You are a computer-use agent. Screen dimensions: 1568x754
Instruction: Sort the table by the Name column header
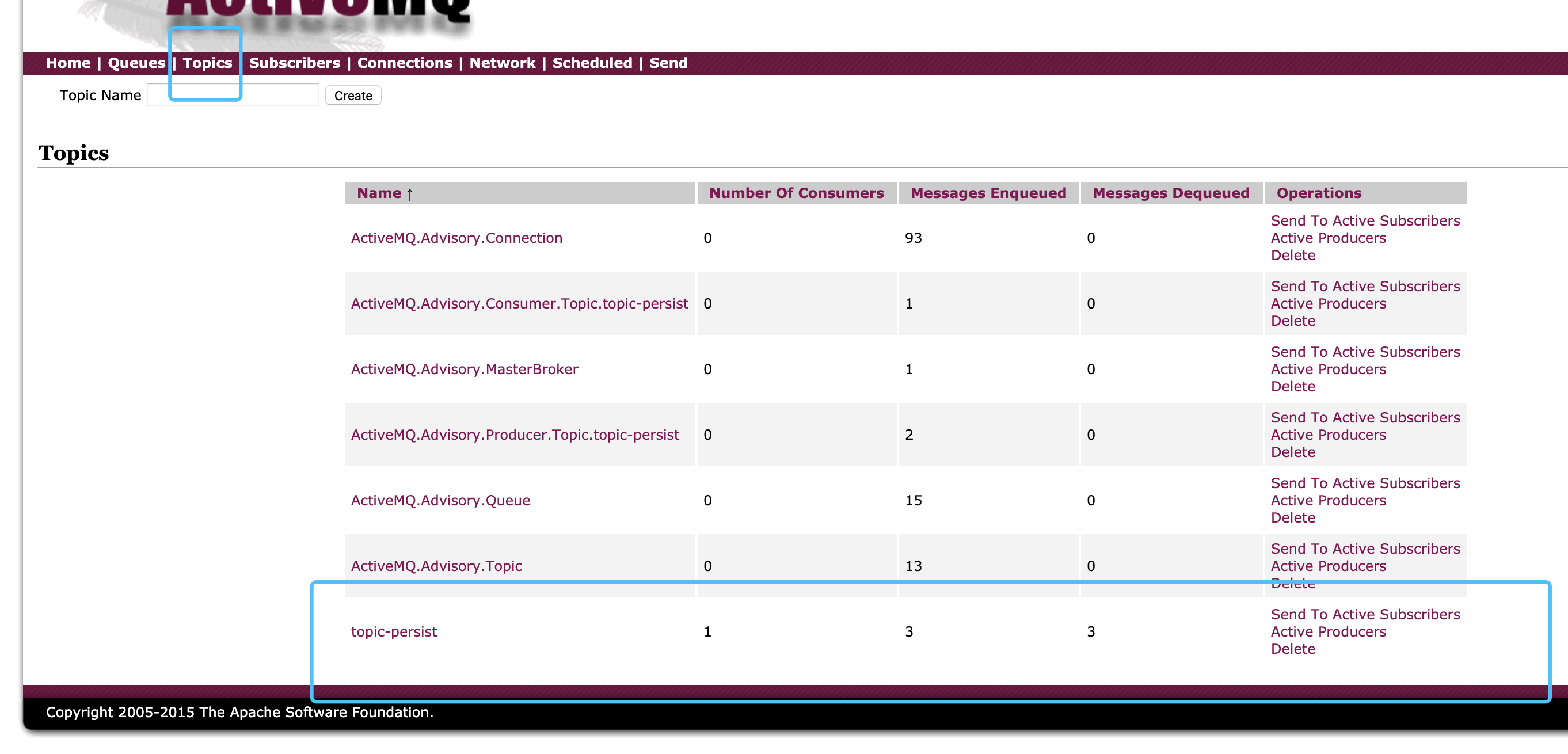379,193
